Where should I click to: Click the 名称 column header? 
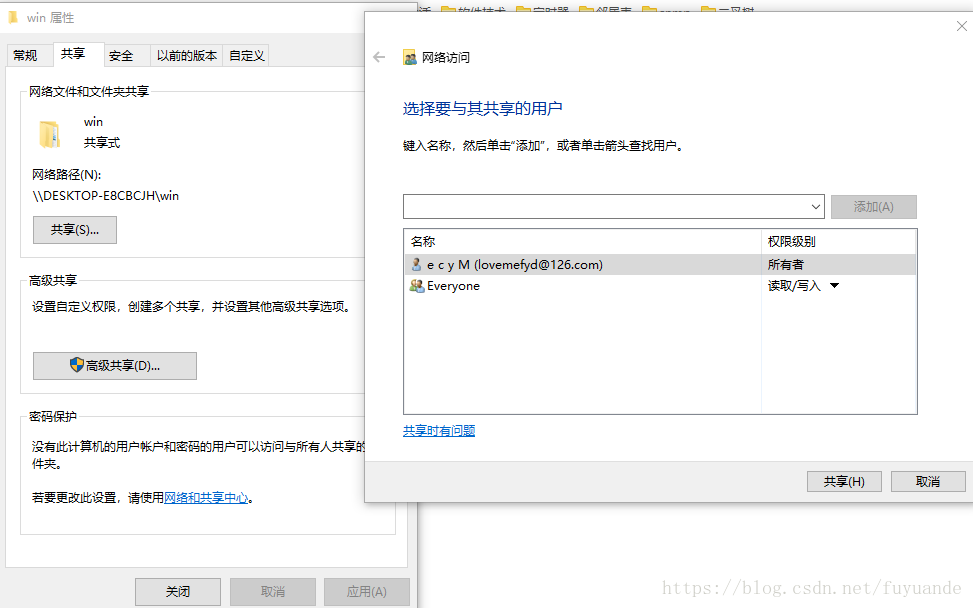tap(582, 241)
